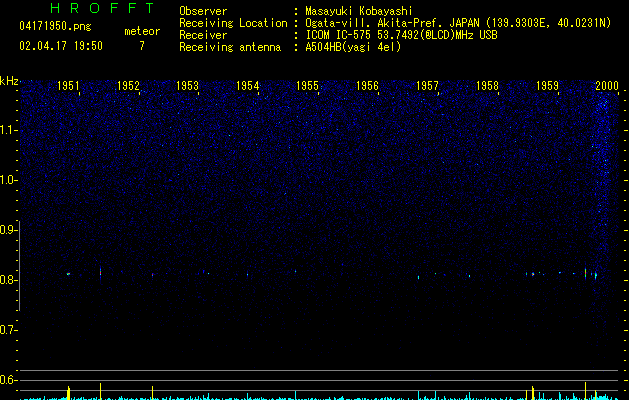Viewport: 629px width, 400px height.
Task: Click the kHz axis unit label
Action: pyautogui.click(x=9, y=81)
